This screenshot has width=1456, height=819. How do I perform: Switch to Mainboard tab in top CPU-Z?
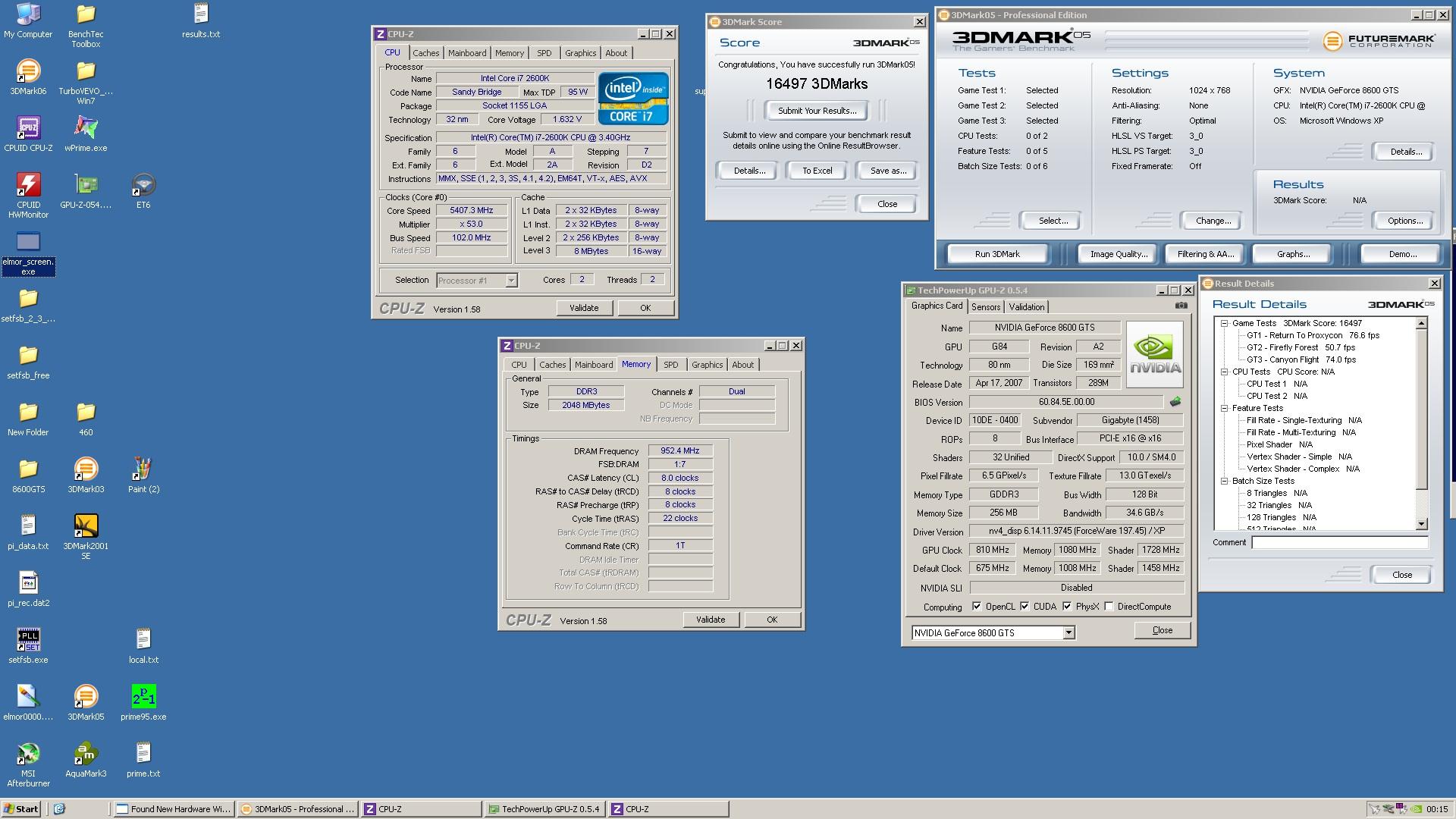click(467, 53)
